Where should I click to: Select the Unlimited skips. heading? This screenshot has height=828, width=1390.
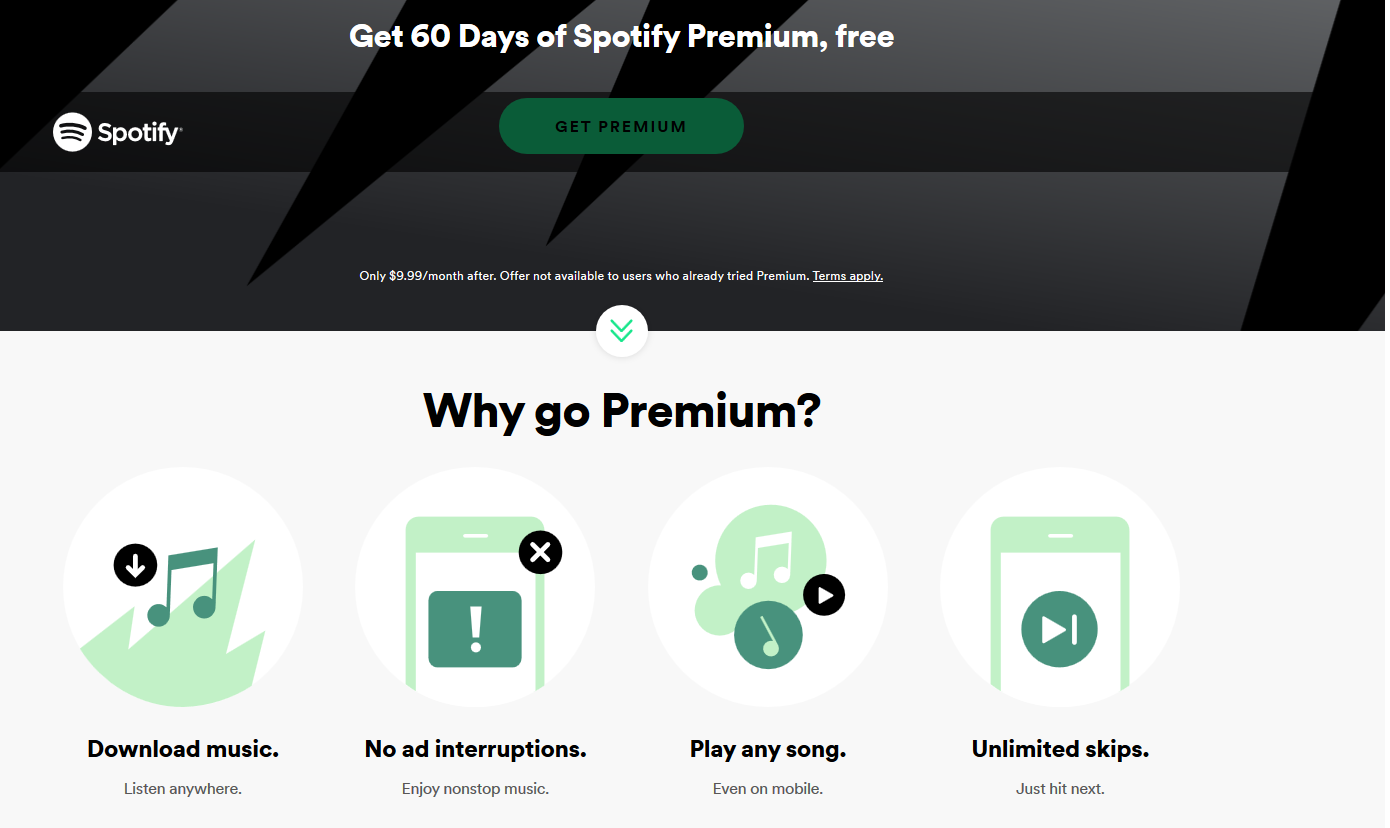point(1060,749)
